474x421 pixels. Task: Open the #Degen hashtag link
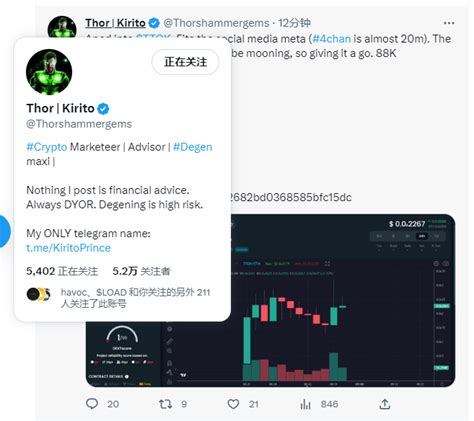[x=193, y=147]
